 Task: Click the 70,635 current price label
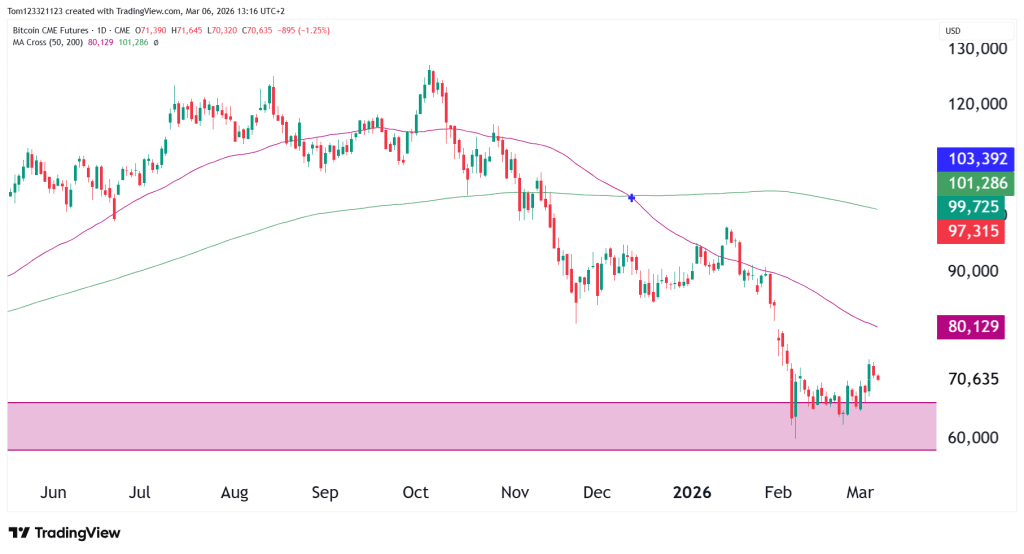pos(972,379)
